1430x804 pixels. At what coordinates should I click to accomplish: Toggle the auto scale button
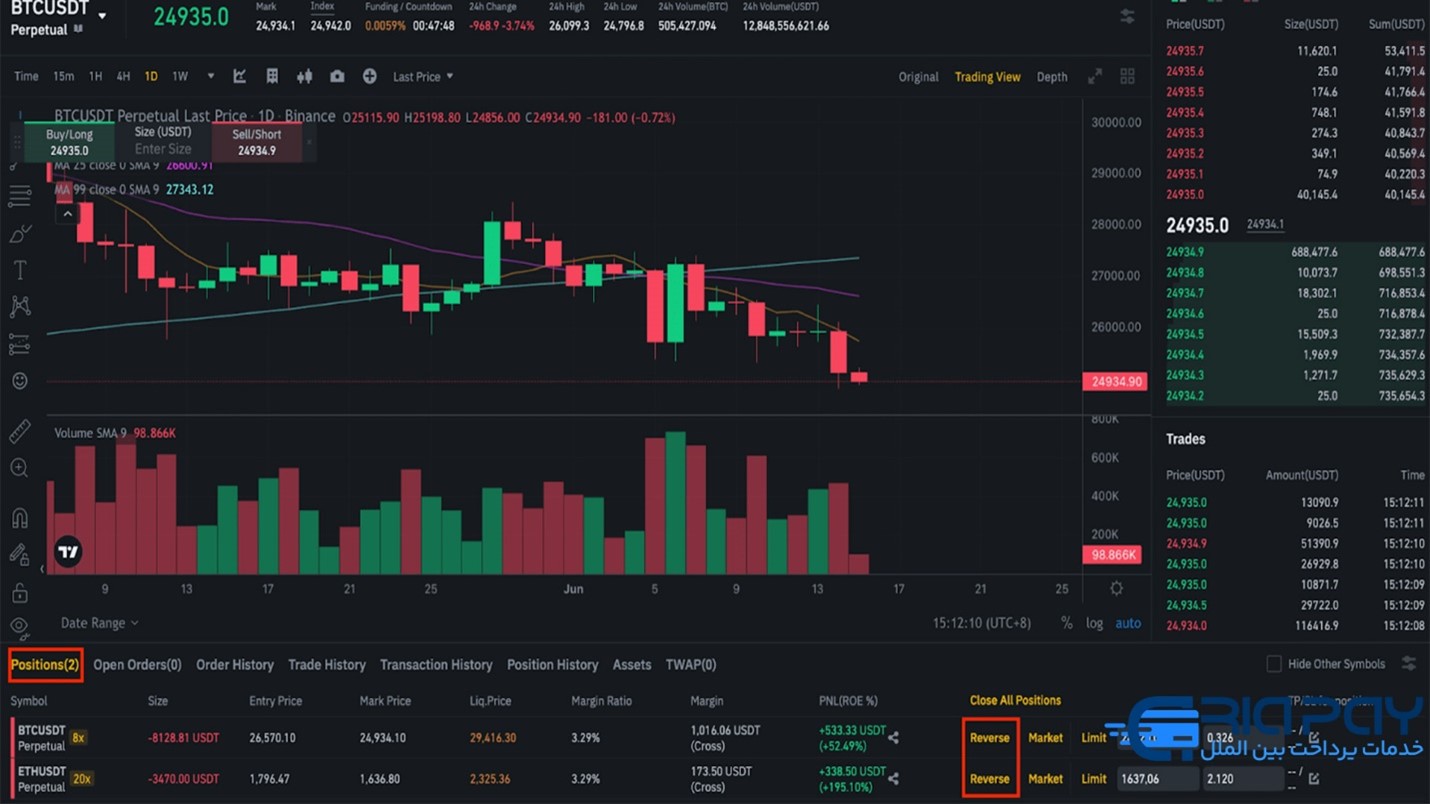click(x=1128, y=623)
